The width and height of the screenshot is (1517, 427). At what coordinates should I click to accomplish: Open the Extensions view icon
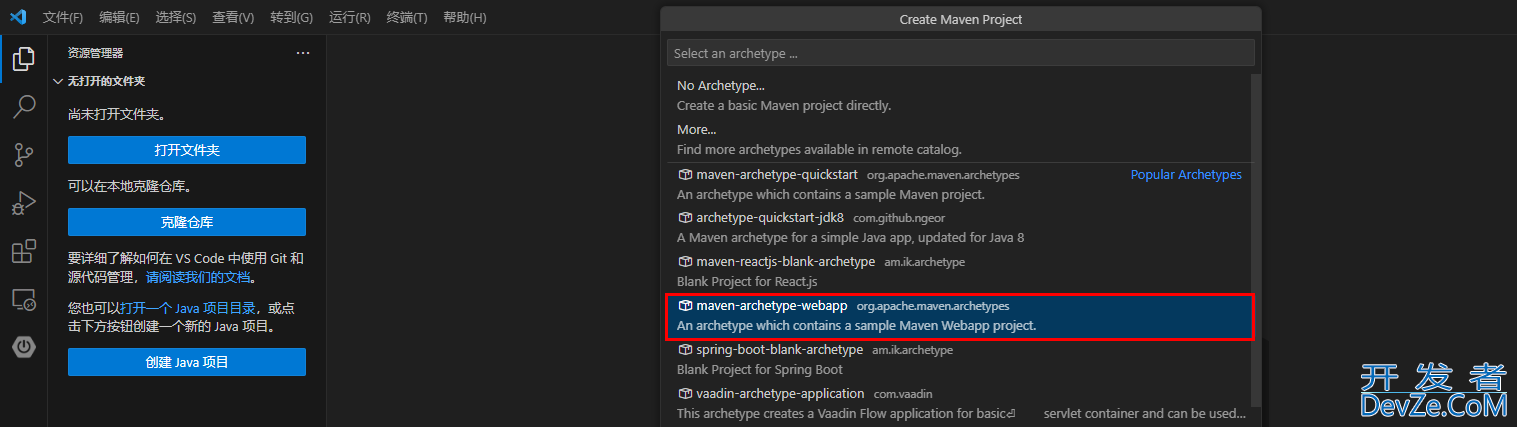point(24,251)
